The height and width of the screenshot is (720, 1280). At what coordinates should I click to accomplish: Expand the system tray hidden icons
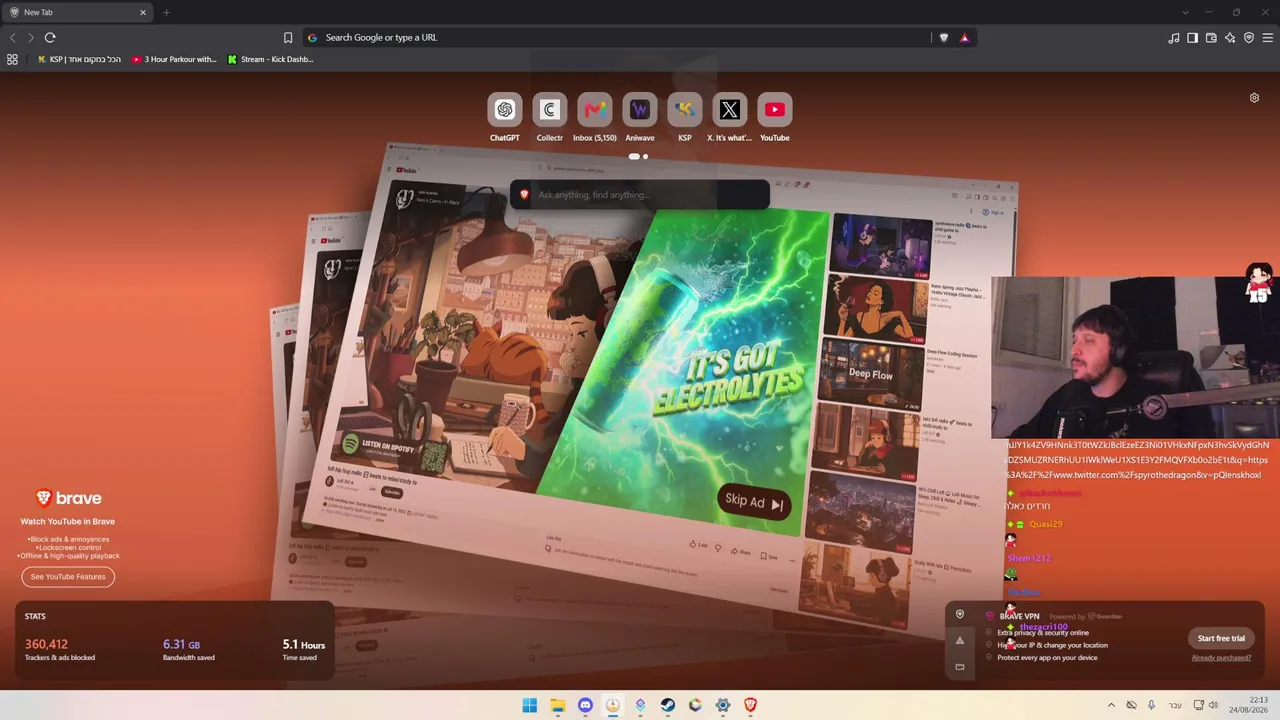tap(1111, 706)
